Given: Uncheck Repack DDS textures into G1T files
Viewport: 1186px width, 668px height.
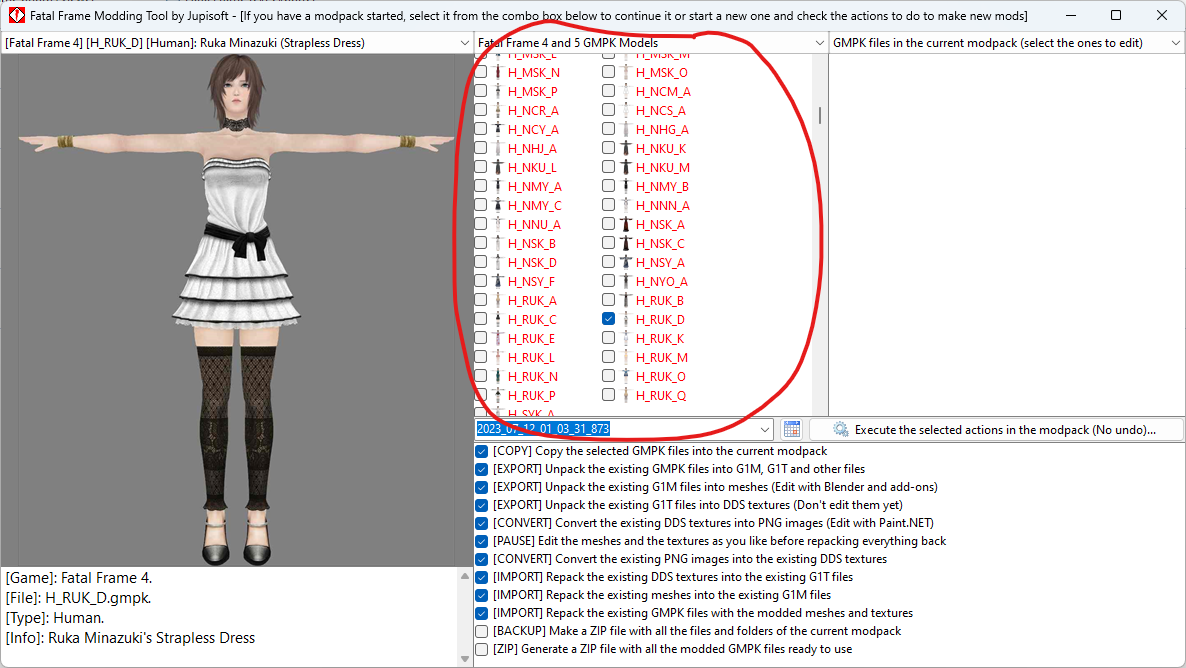Looking at the screenshot, I should (481, 577).
